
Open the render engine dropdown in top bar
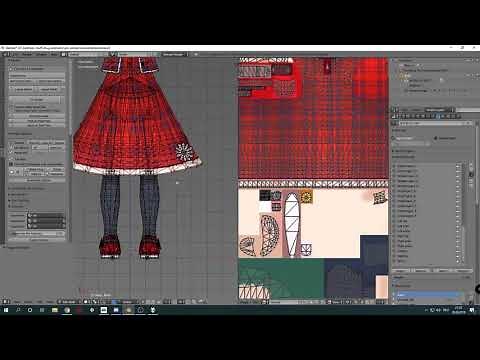point(175,54)
